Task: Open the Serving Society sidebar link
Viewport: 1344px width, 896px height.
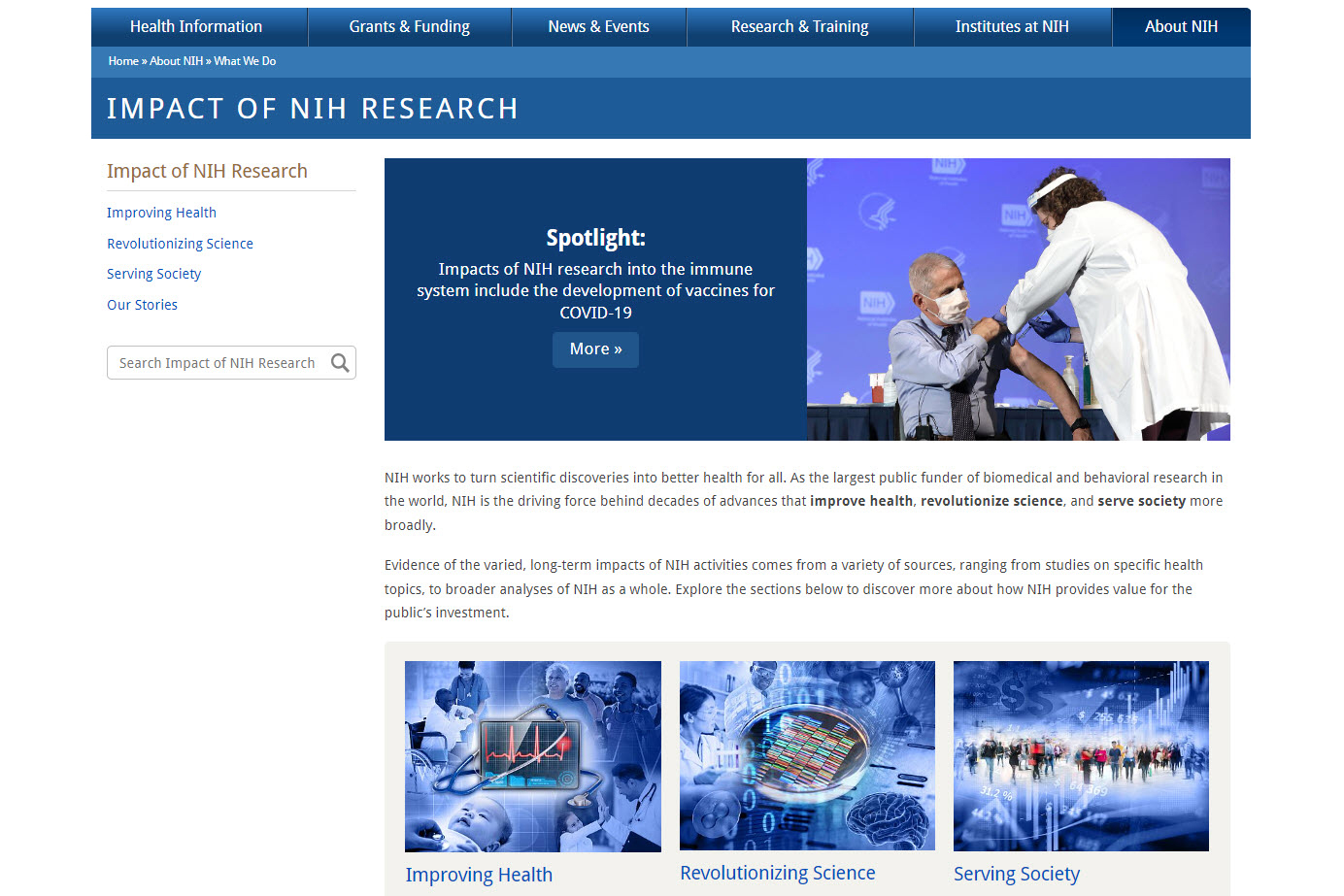Action: (x=153, y=273)
